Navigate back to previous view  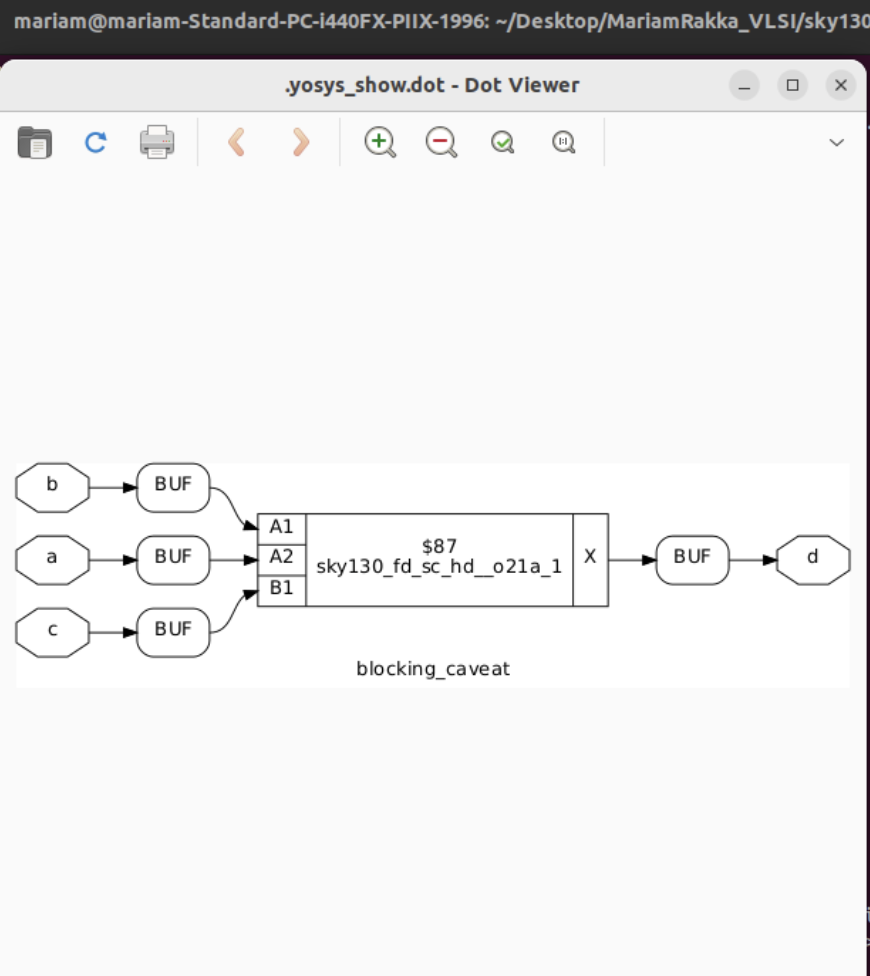(x=237, y=141)
